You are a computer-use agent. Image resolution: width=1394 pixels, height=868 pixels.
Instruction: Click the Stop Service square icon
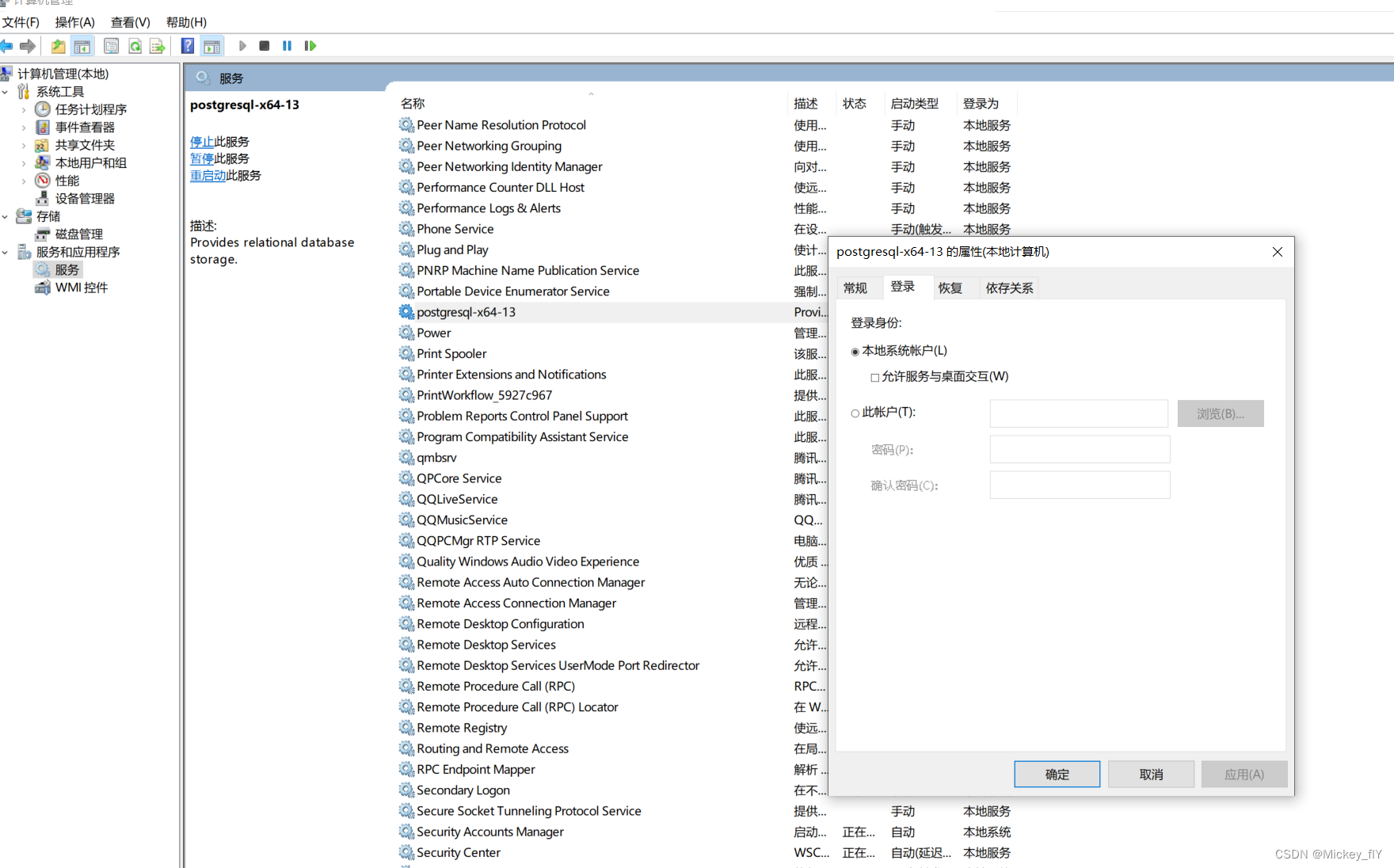(265, 46)
